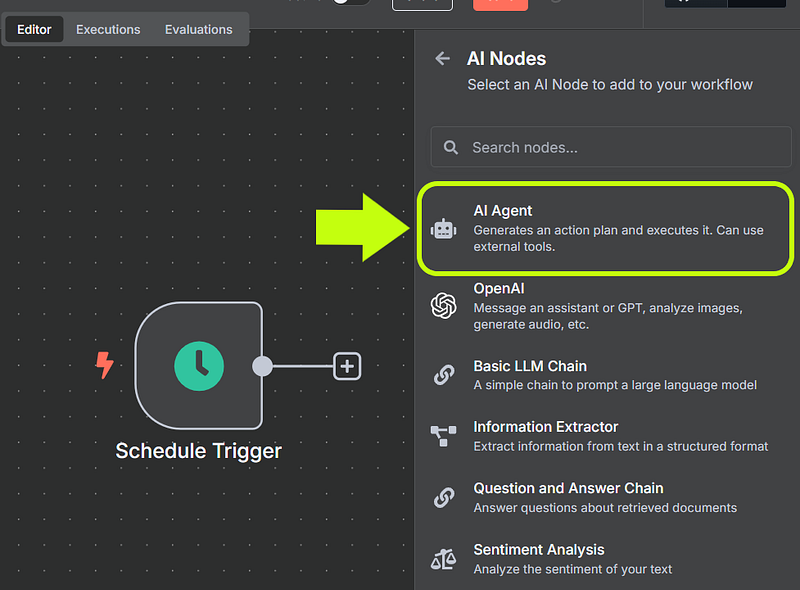Select the Schedule Trigger clock node
This screenshot has height=590, width=800.
(199, 366)
